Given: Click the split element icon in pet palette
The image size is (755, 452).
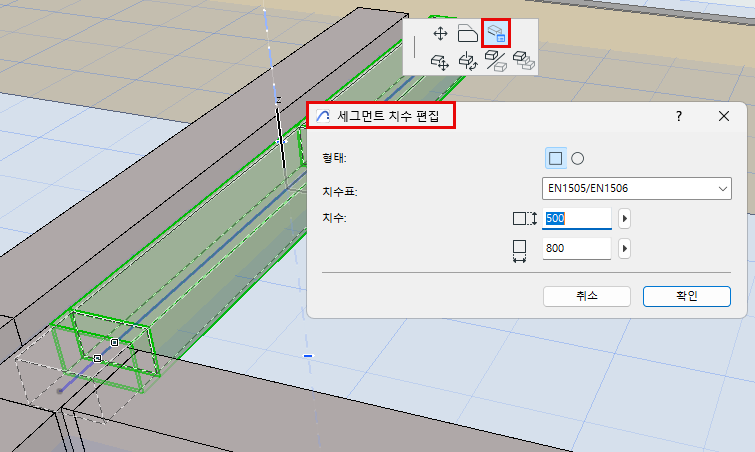Looking at the screenshot, I should click(495, 61).
